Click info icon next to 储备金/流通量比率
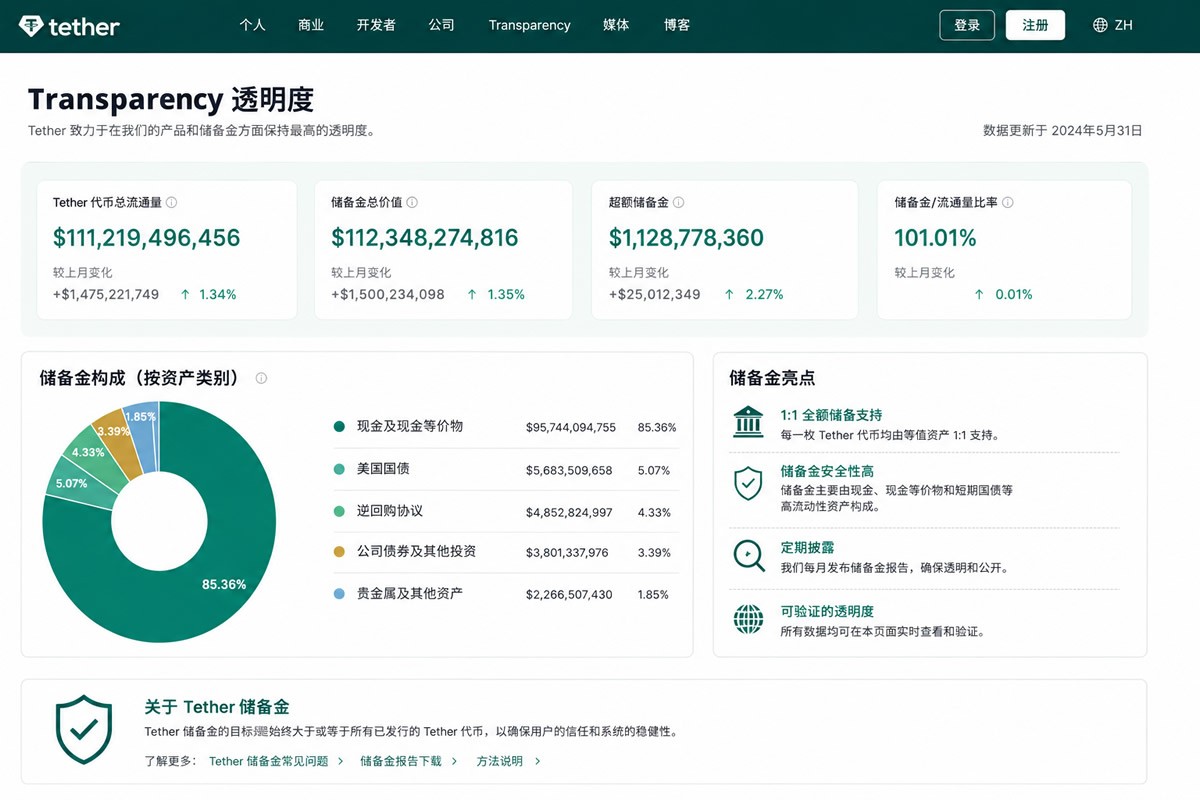Viewport: 1200px width, 800px height. [x=1007, y=202]
